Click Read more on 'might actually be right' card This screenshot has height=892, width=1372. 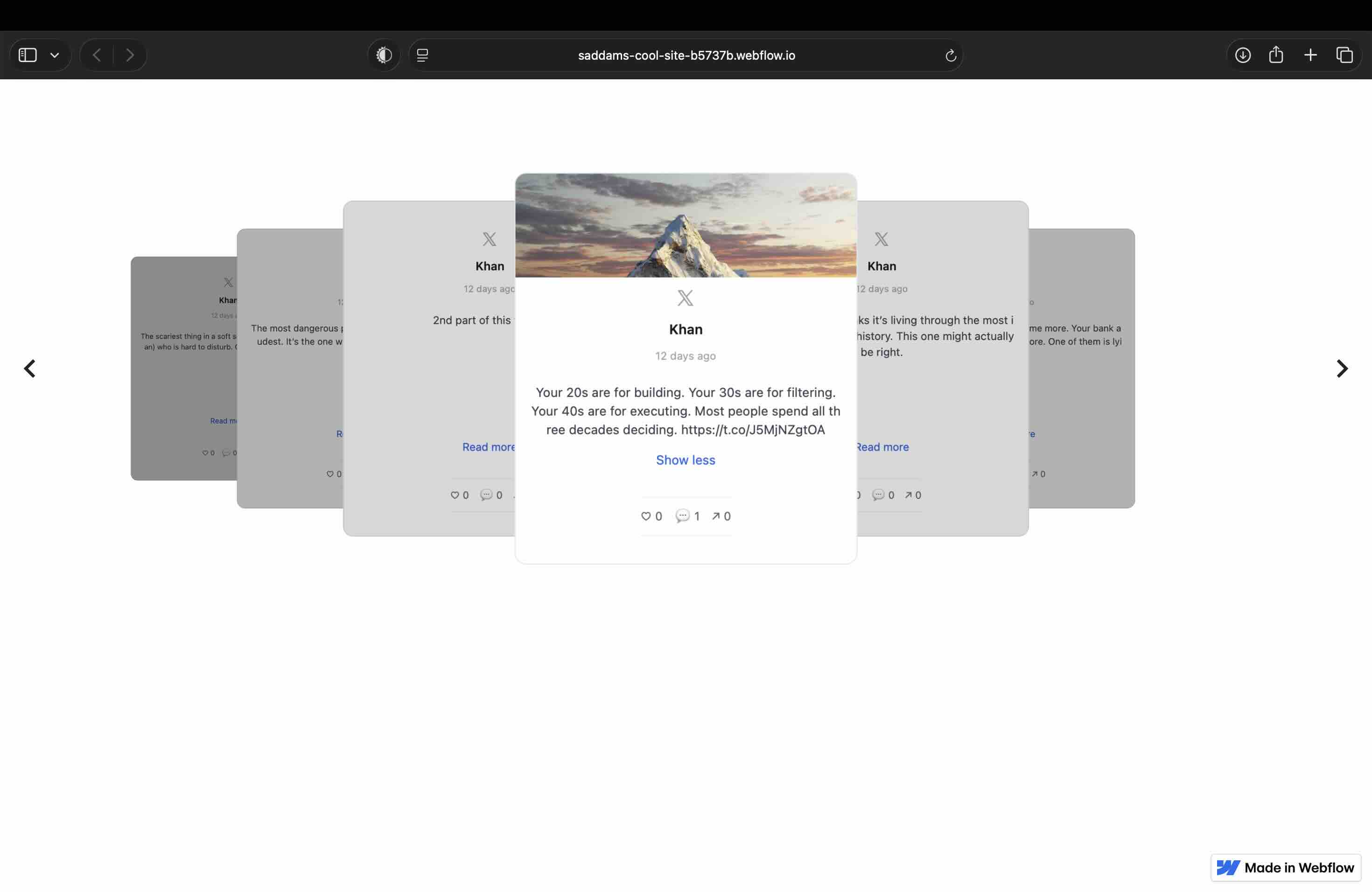click(x=882, y=447)
